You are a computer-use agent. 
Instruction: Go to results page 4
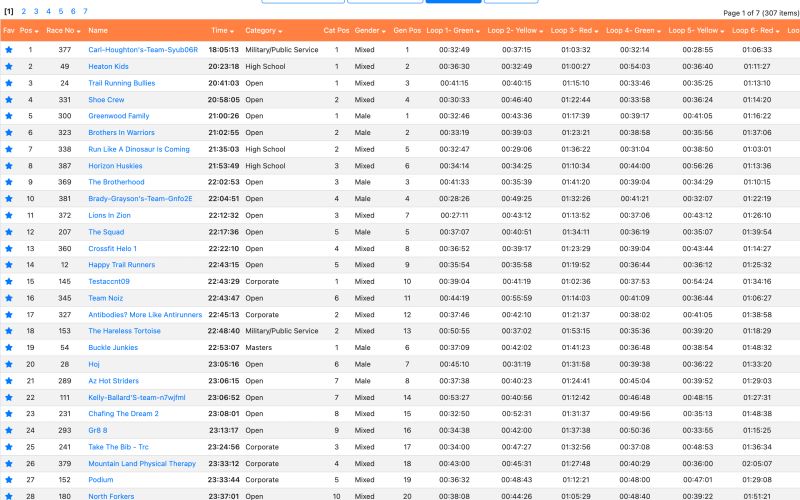(x=48, y=11)
